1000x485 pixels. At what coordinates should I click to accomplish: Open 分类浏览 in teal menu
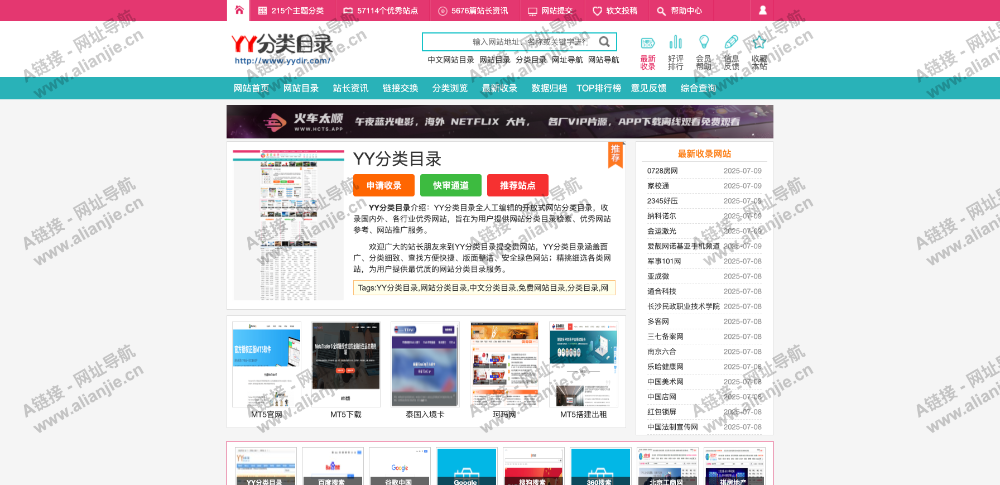point(450,88)
